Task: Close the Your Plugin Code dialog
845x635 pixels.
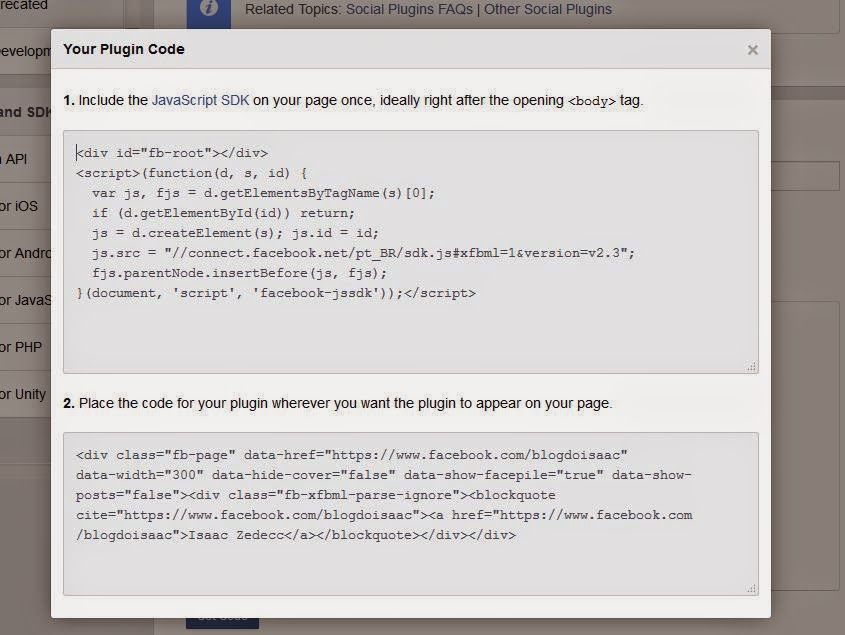Action: click(x=752, y=50)
